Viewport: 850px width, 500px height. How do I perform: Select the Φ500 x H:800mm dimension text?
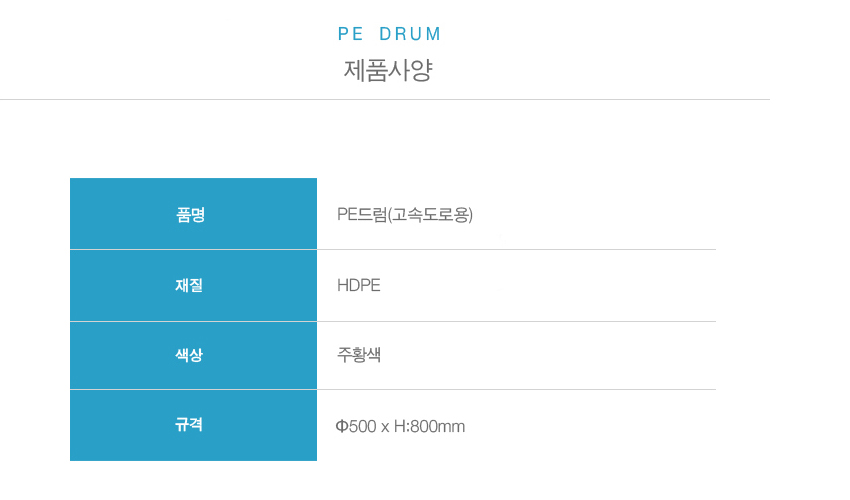(400, 426)
